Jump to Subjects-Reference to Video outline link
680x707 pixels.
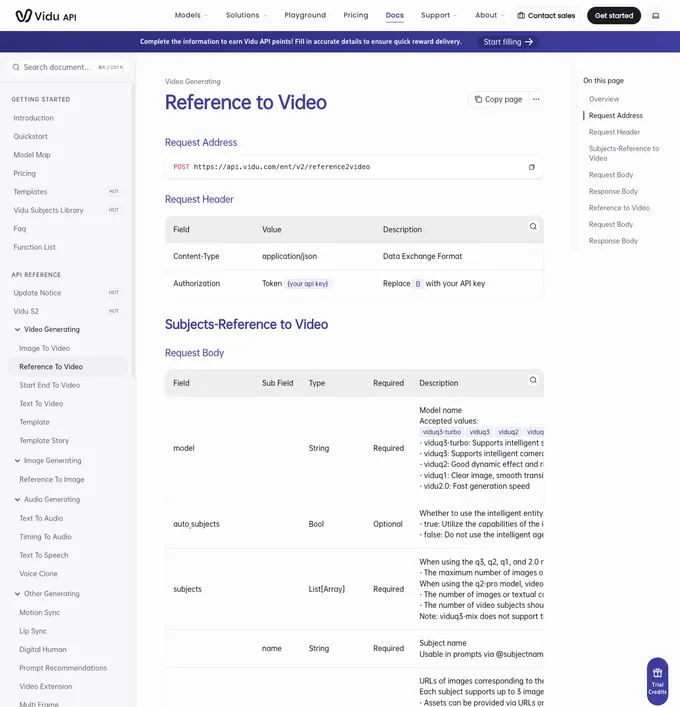[624, 153]
